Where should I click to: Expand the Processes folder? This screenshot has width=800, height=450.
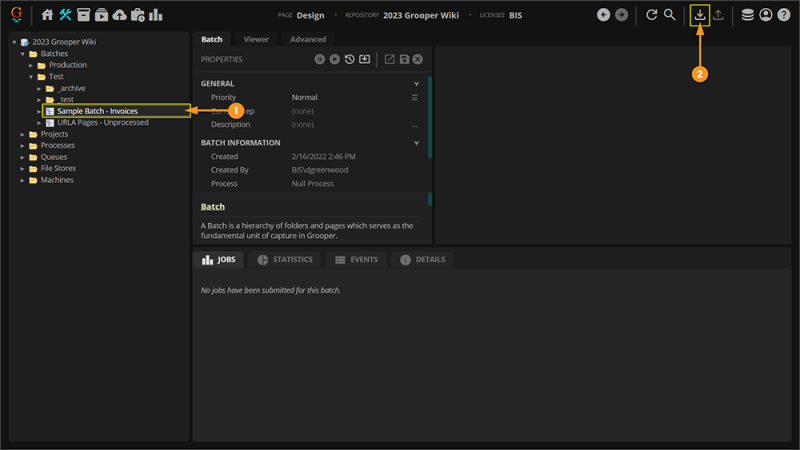(x=22, y=145)
